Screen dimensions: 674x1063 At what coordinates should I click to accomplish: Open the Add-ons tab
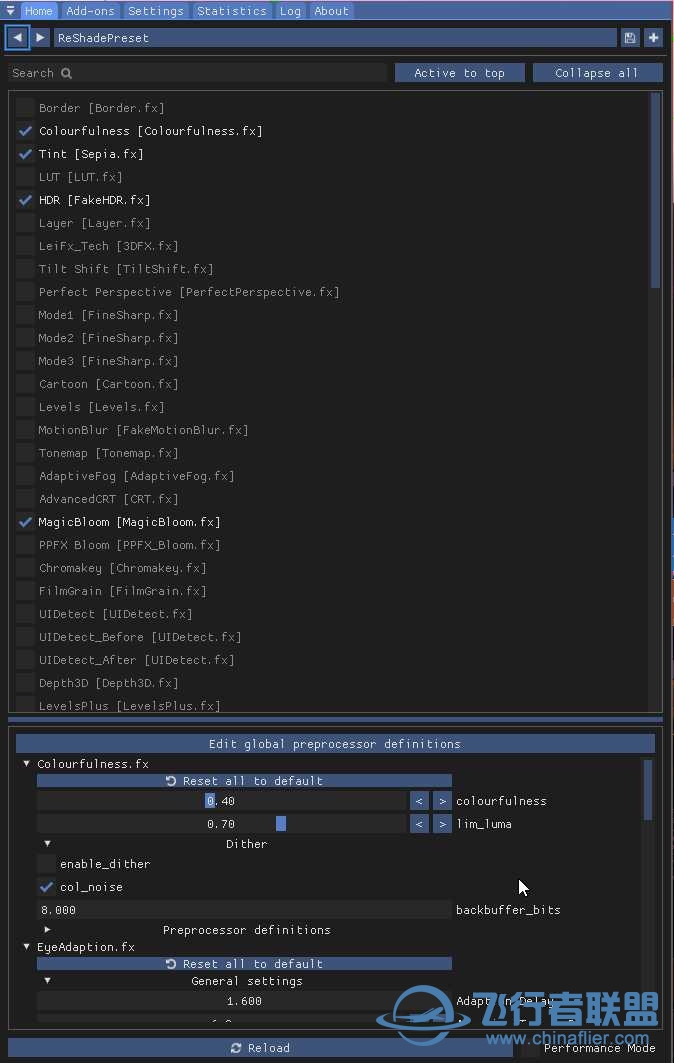click(x=90, y=11)
